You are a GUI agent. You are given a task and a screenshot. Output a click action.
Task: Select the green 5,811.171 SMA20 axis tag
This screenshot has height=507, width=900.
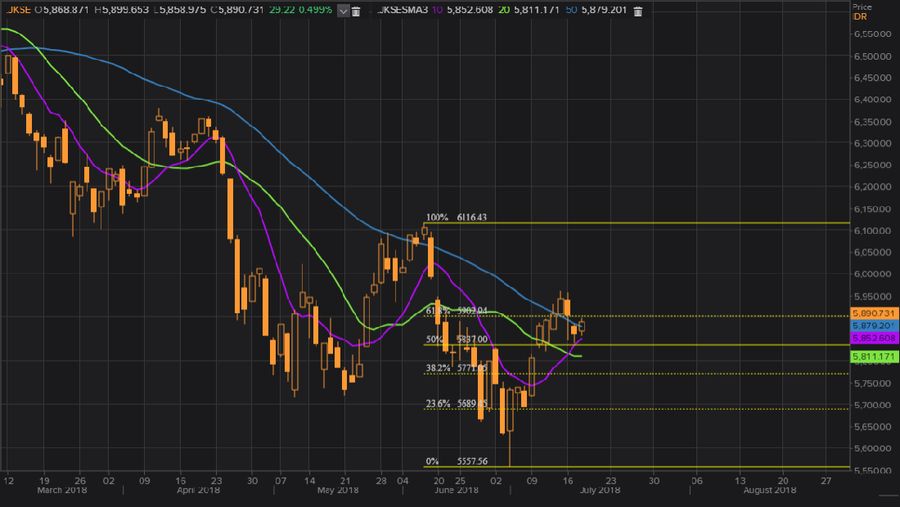click(874, 357)
